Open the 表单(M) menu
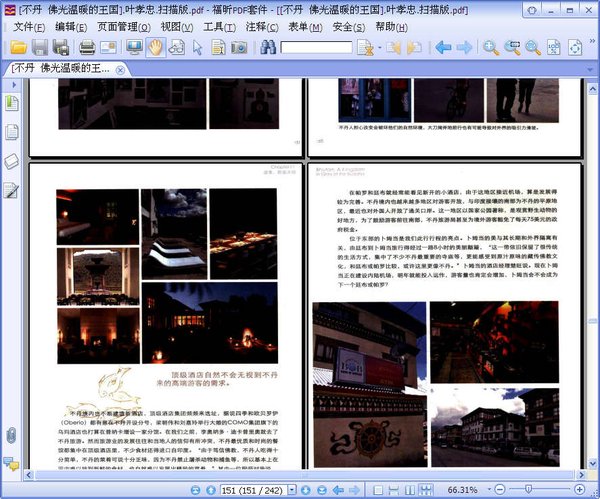Viewport: 600px width, 499px height. point(305,27)
